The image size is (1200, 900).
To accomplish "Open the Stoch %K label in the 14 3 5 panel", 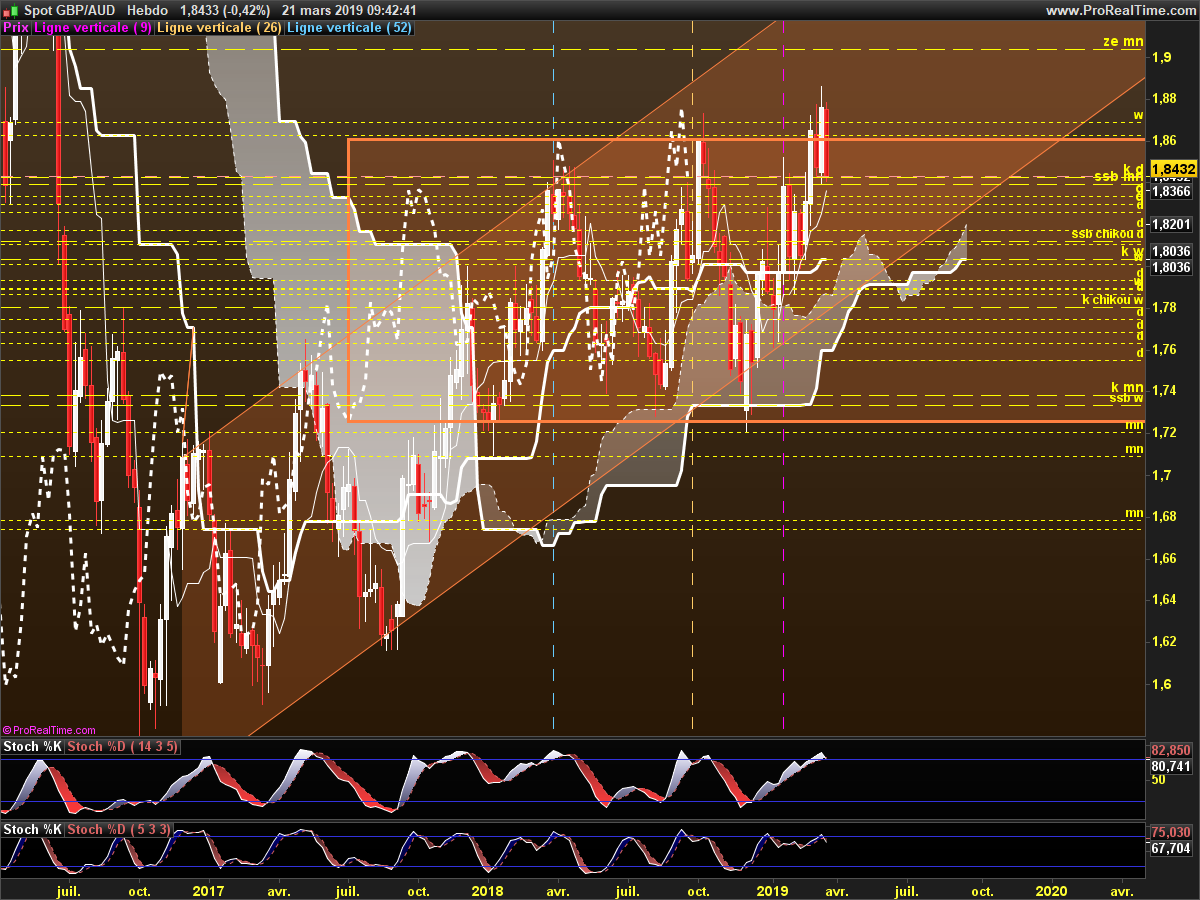I will pyautogui.click(x=33, y=747).
